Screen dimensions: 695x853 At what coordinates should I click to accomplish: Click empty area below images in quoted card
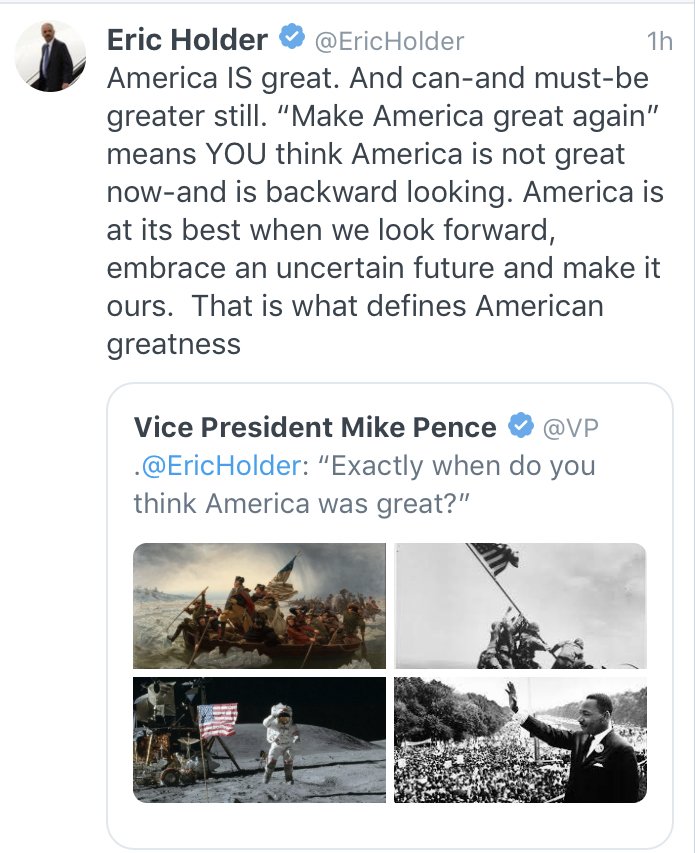pyautogui.click(x=390, y=825)
